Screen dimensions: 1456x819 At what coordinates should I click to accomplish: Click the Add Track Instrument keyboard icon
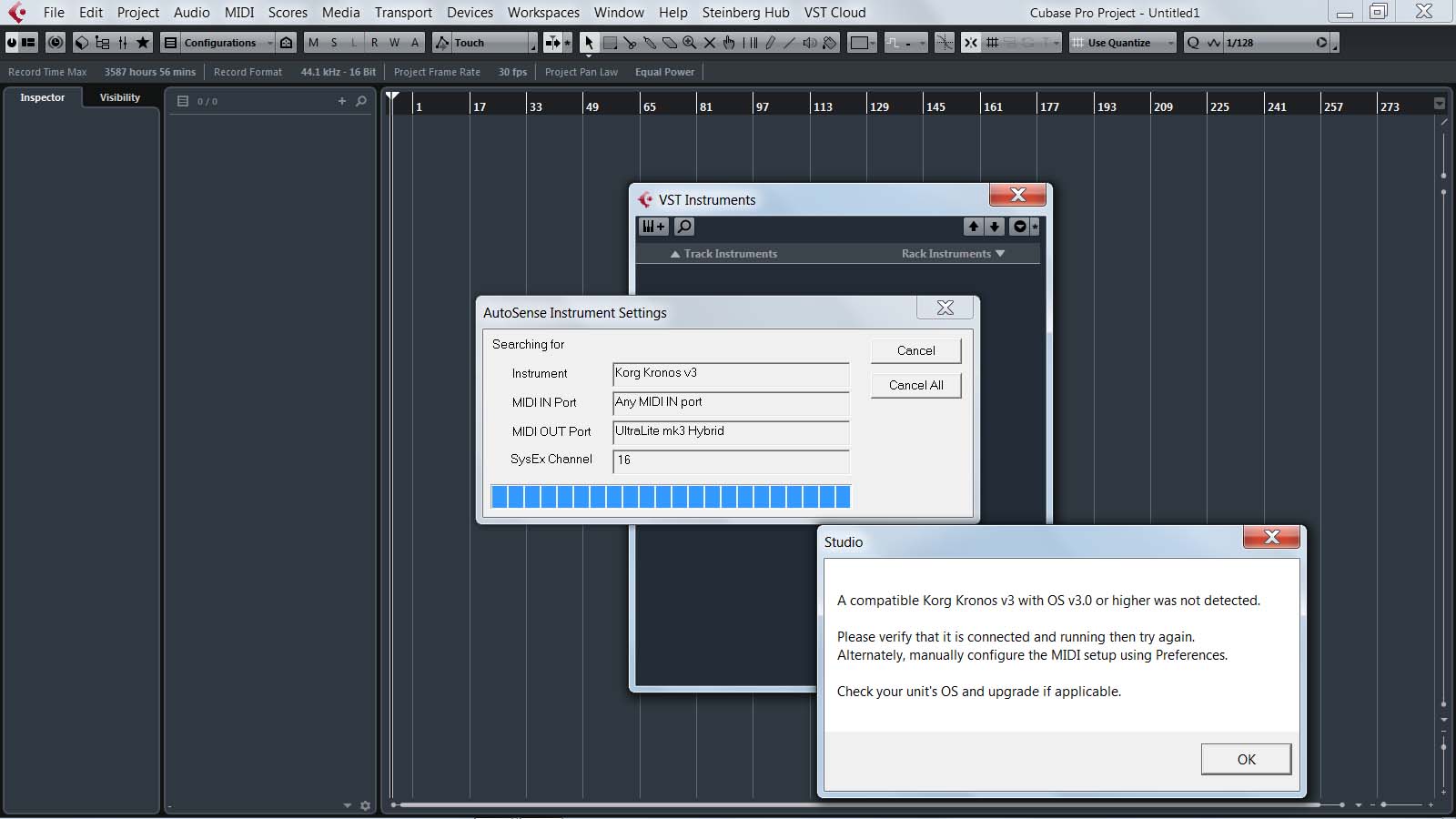click(653, 227)
